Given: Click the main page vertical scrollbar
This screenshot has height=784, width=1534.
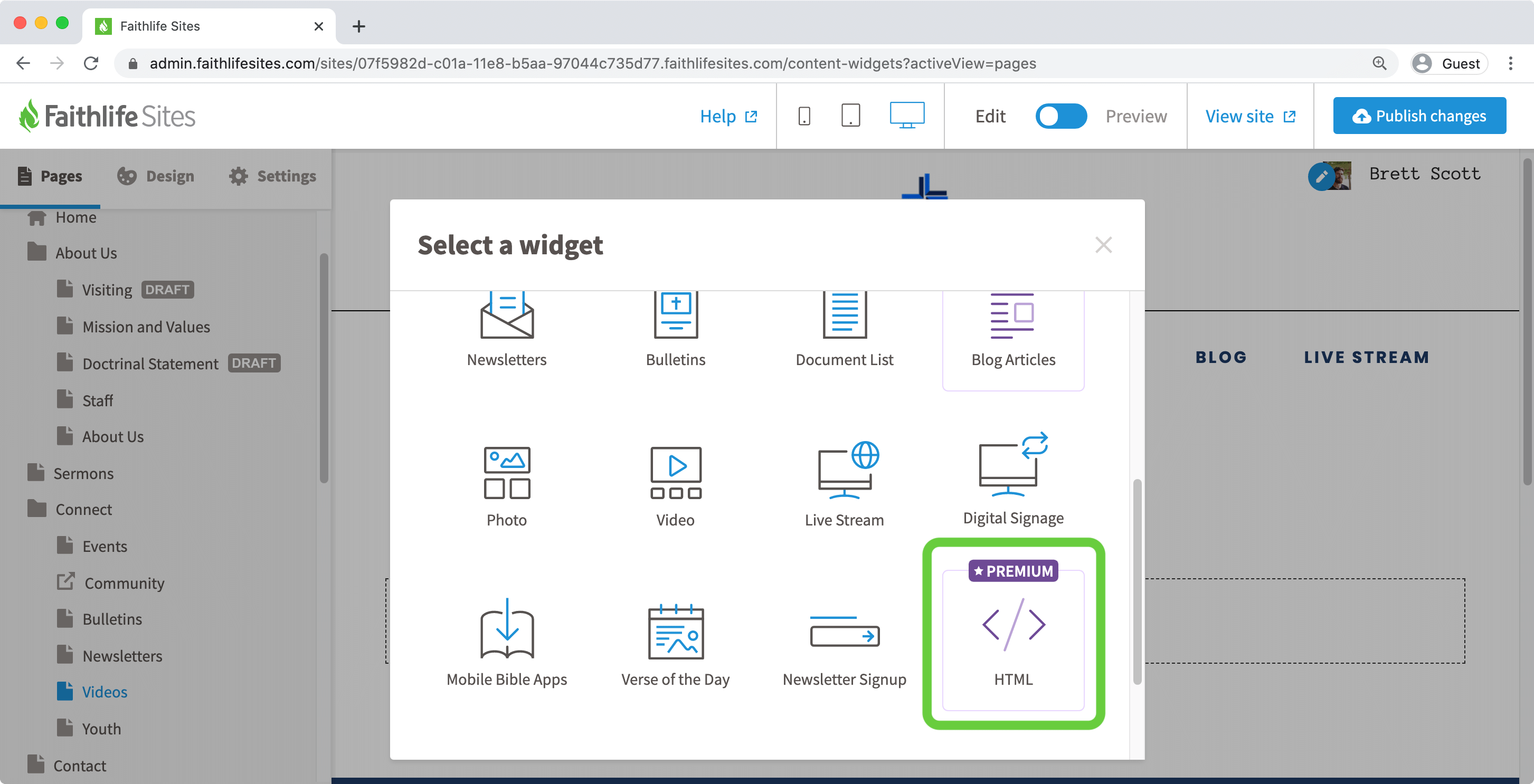Looking at the screenshot, I should click(1528, 321).
